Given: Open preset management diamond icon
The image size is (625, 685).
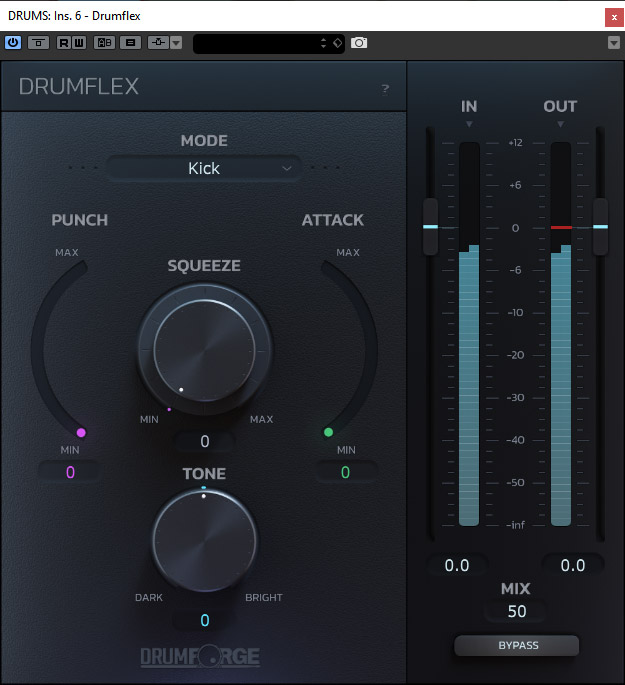Looking at the screenshot, I should [x=338, y=43].
